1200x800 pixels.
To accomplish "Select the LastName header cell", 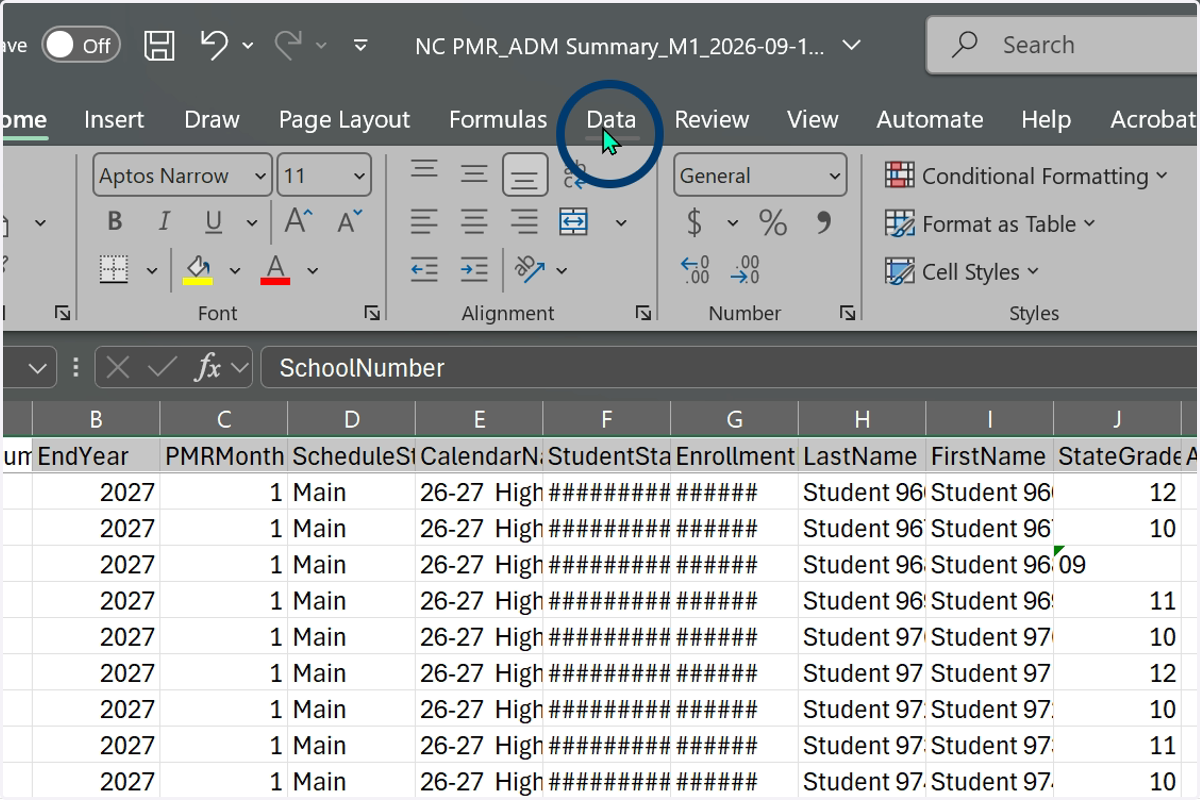I will click(862, 457).
